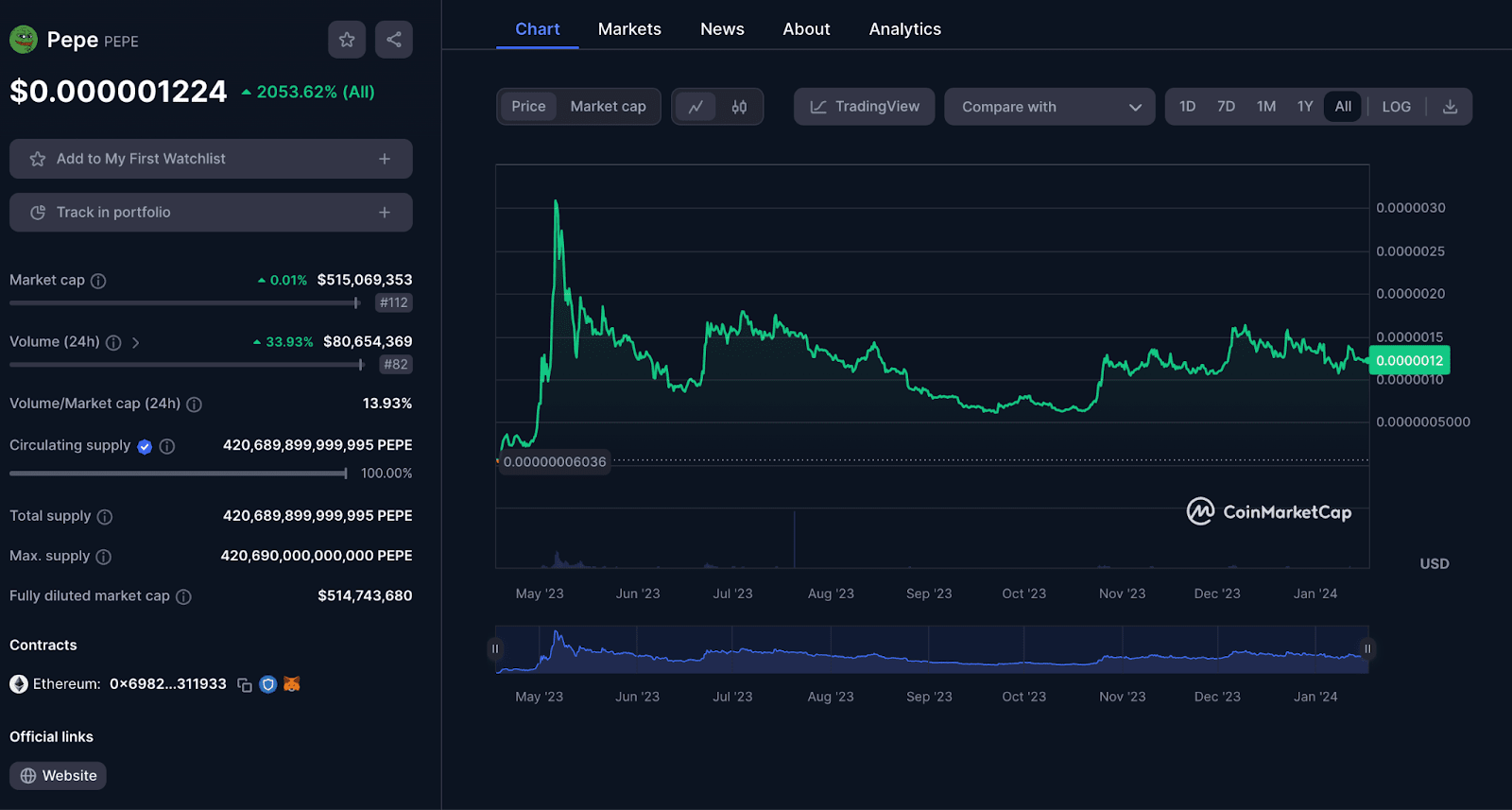
Task: Open the official Website link
Action: coord(59,776)
